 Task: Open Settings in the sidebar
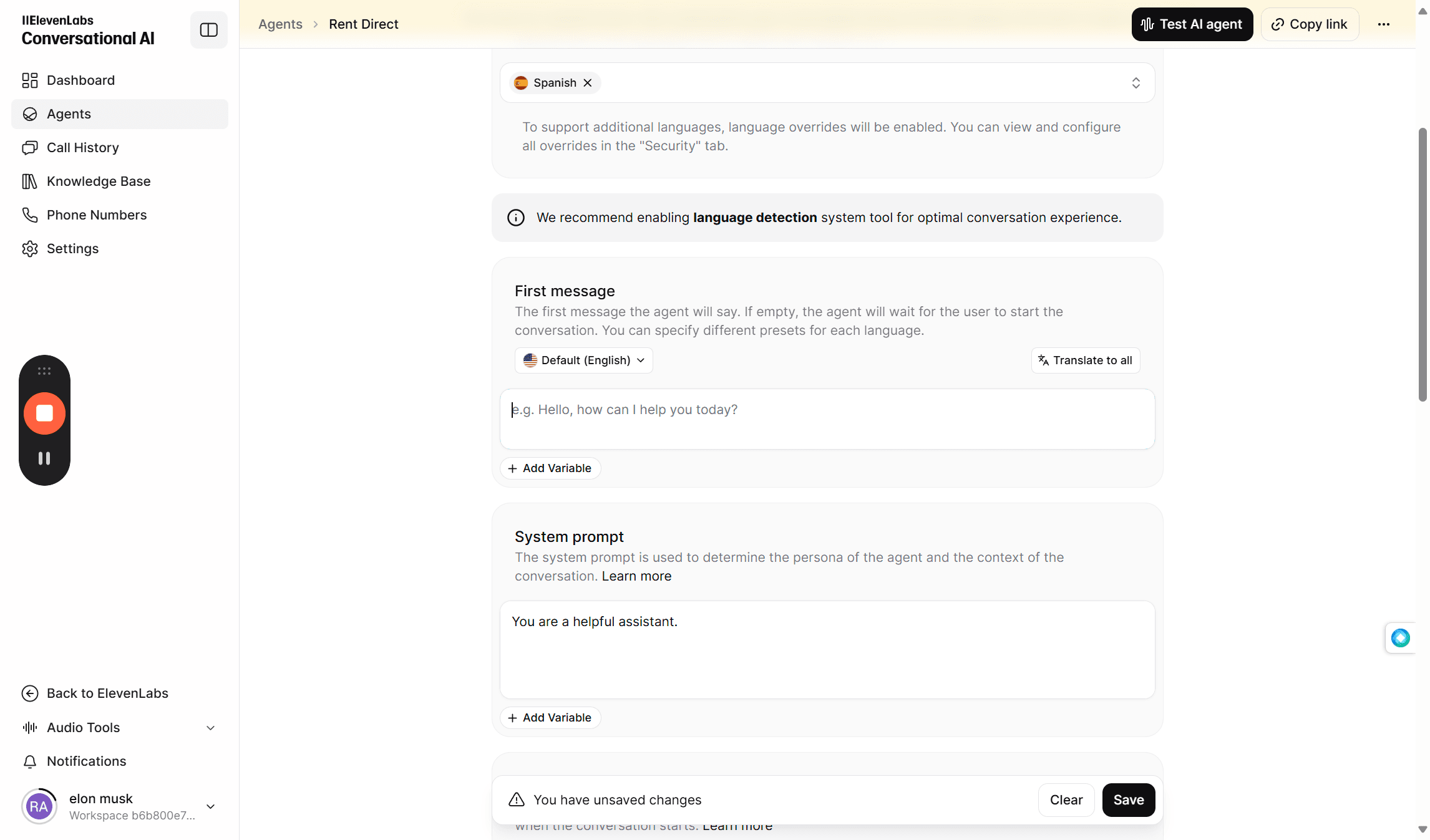point(120,249)
